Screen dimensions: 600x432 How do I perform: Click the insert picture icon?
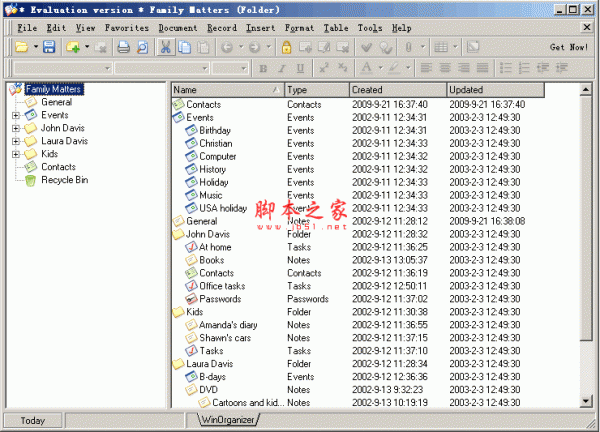pos(473,47)
